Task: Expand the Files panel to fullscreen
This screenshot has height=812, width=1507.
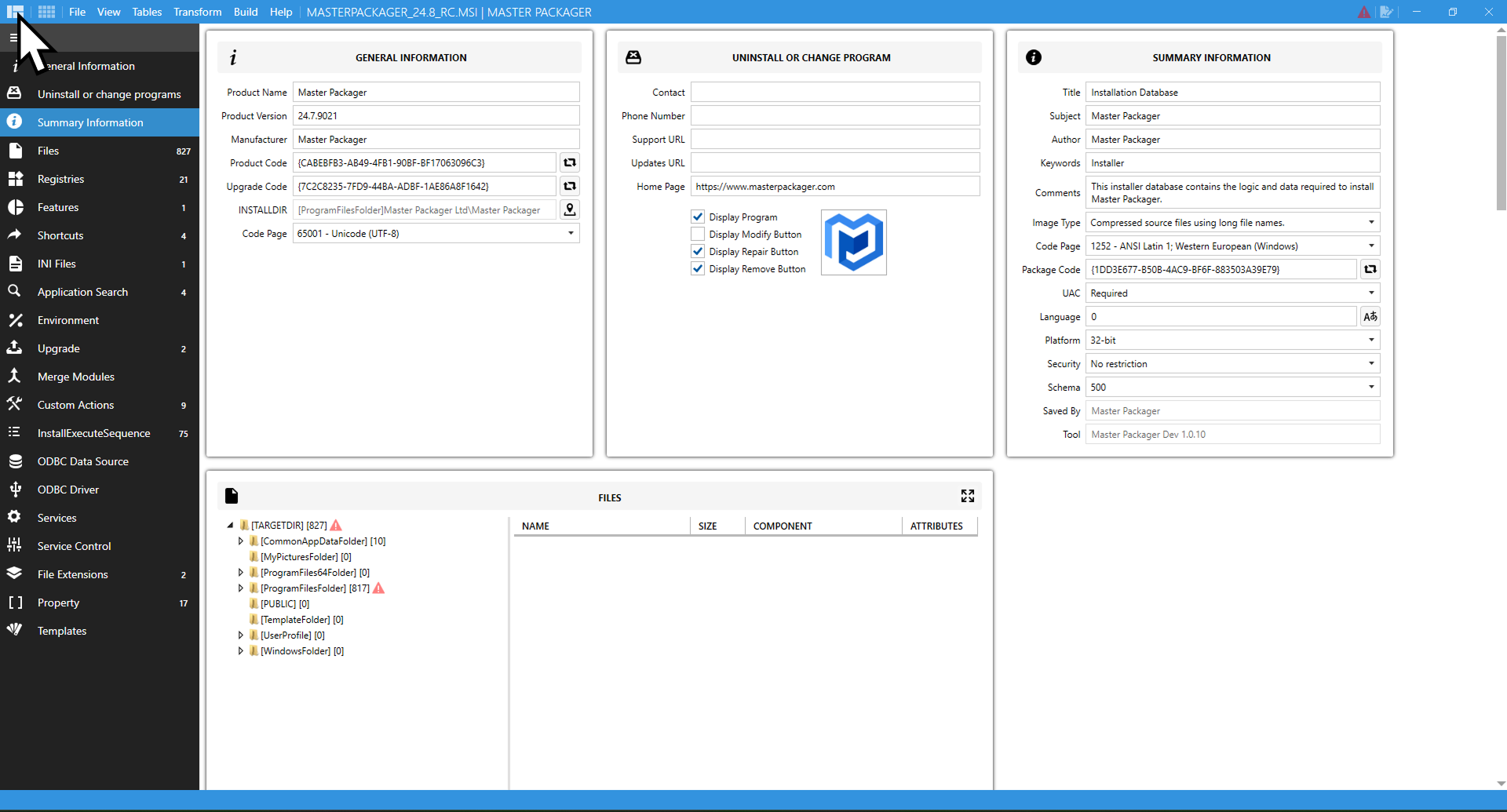Action: tap(968, 496)
